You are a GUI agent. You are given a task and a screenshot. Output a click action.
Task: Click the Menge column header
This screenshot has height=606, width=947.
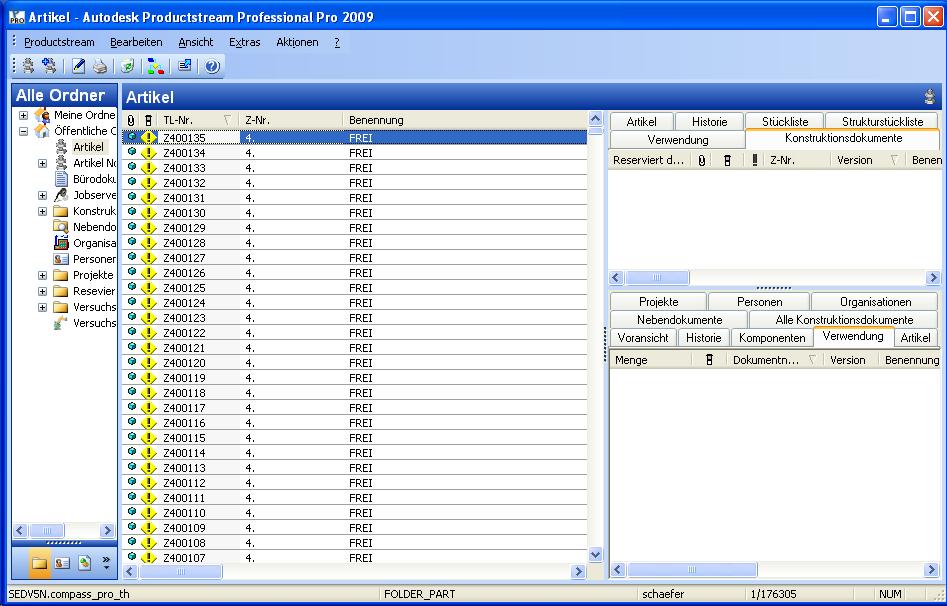(651, 360)
